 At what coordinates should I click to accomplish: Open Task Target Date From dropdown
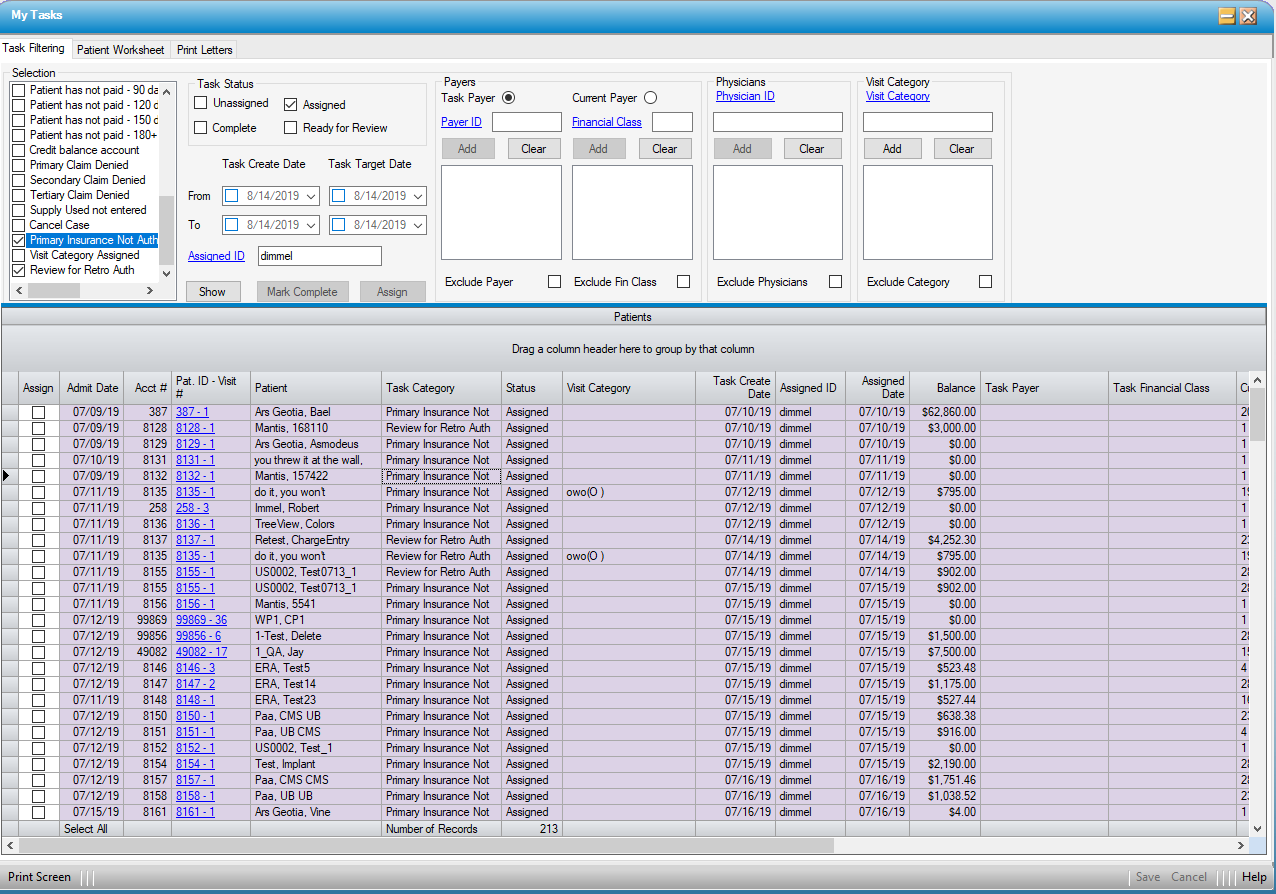click(x=417, y=196)
